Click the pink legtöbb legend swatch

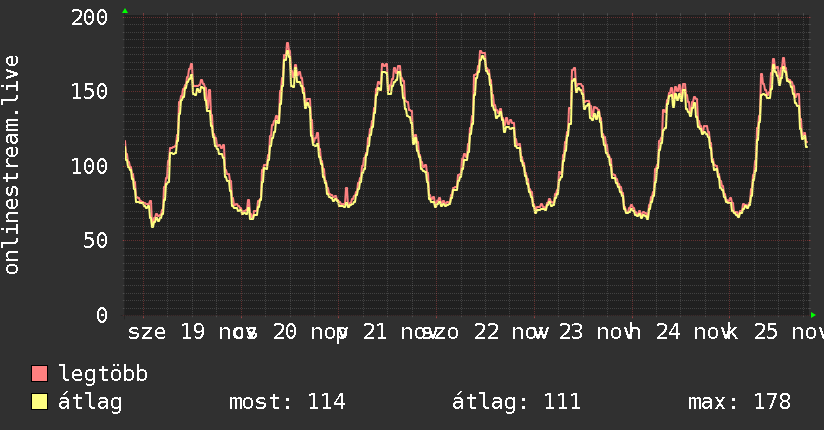(39, 373)
